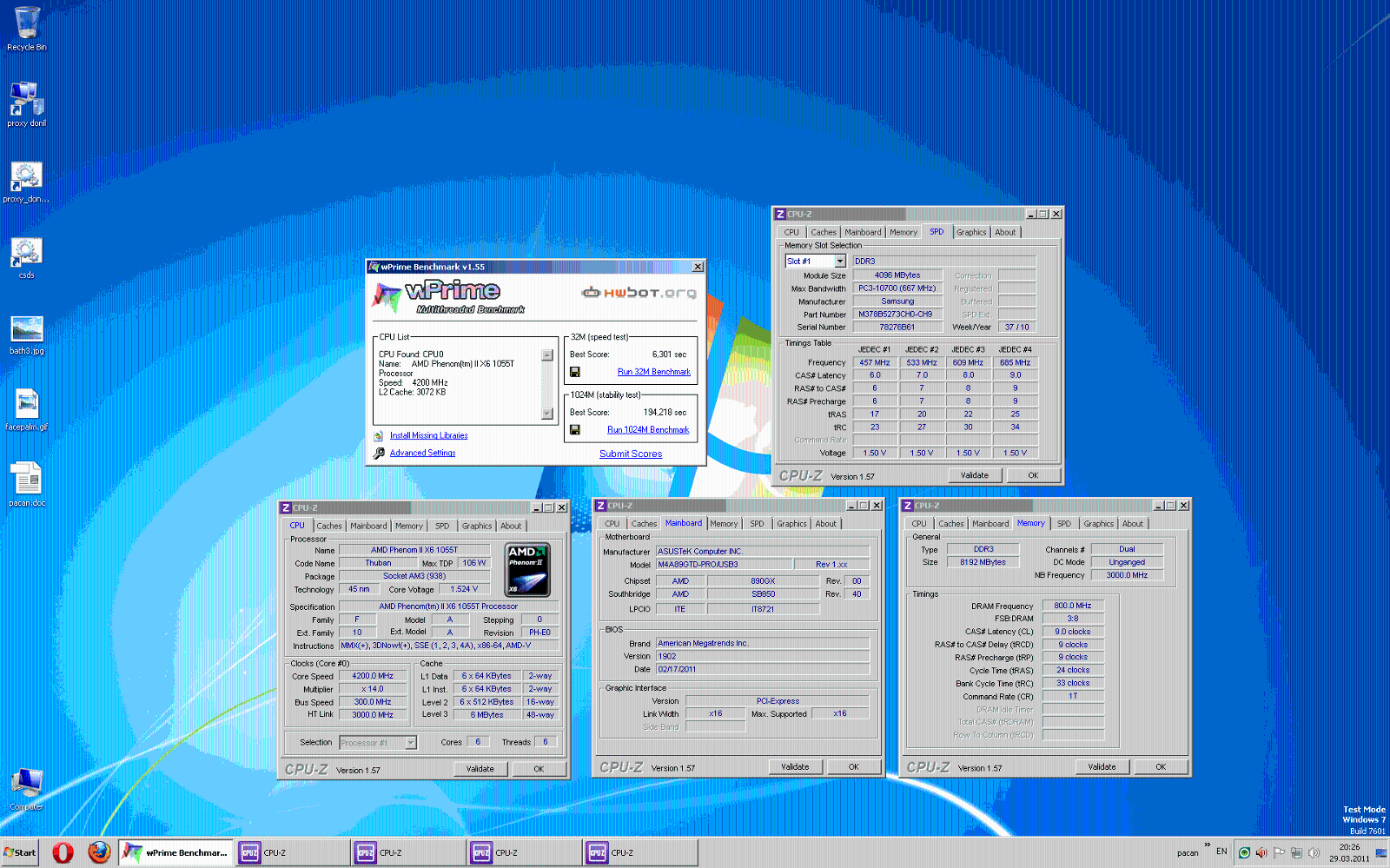1390x868 pixels.
Task: Click the Part Number M378B5273CH0-CH9 field
Action: click(x=896, y=315)
